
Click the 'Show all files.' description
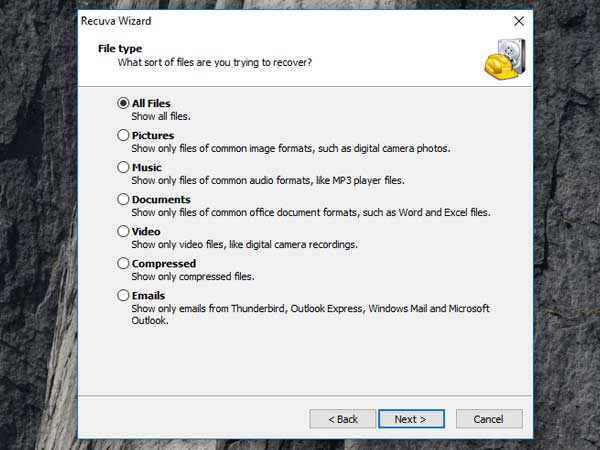pos(161,116)
